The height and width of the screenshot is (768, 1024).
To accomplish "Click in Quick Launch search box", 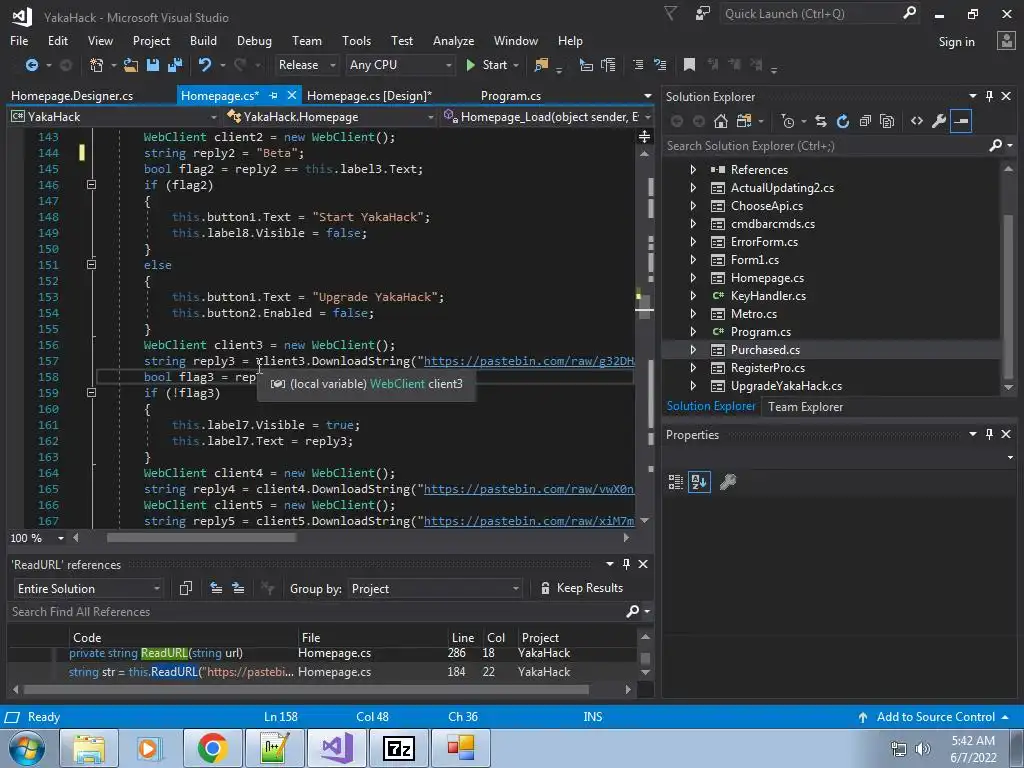I will point(810,14).
